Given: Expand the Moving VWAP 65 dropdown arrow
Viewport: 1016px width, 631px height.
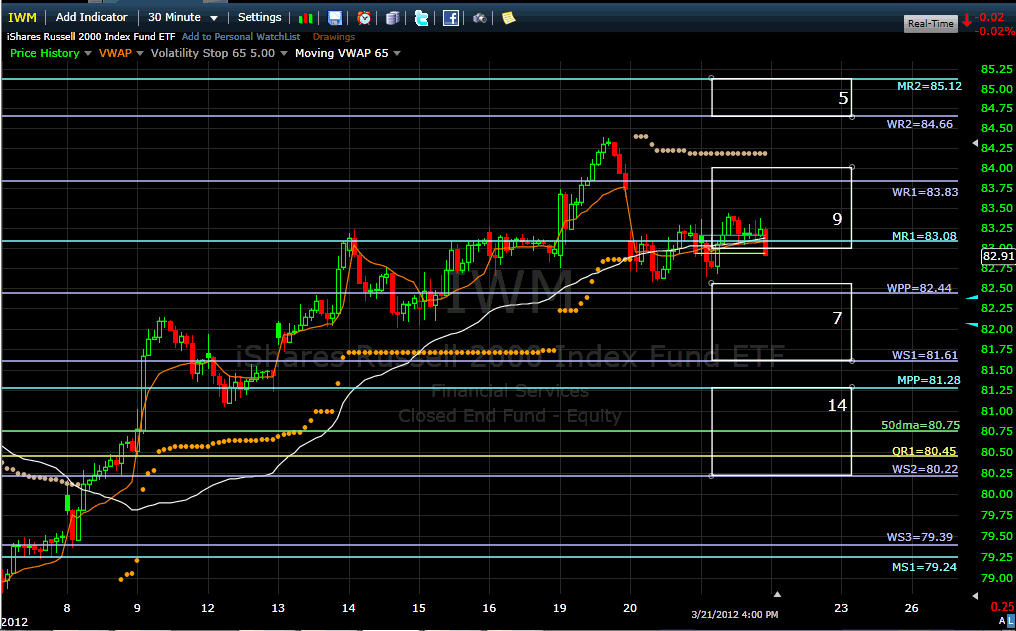Looking at the screenshot, I should pos(397,53).
